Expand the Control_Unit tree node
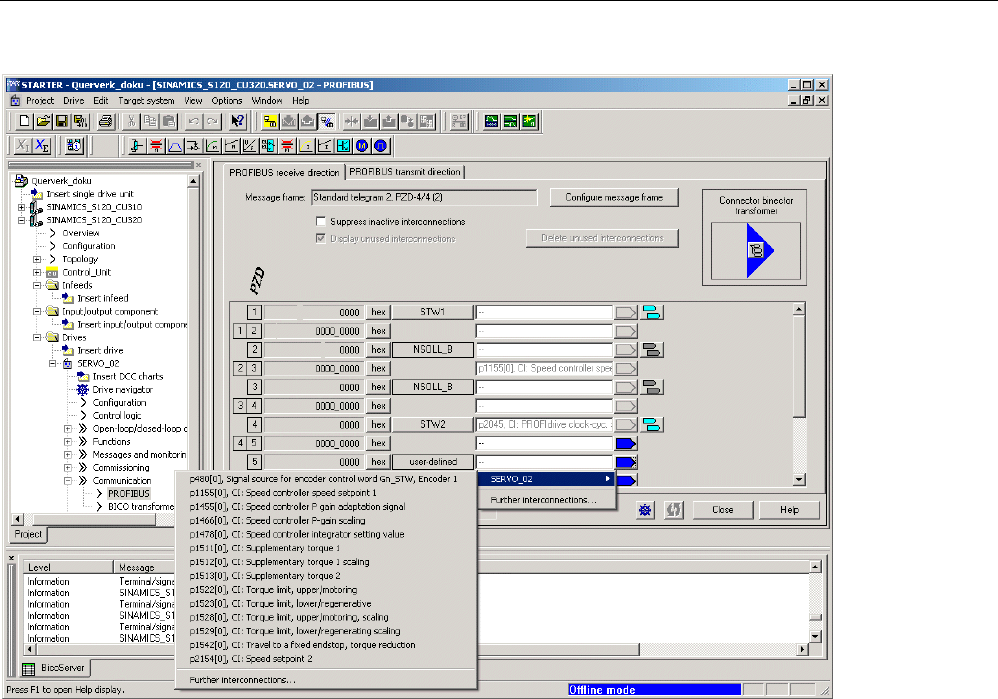 [x=37, y=272]
